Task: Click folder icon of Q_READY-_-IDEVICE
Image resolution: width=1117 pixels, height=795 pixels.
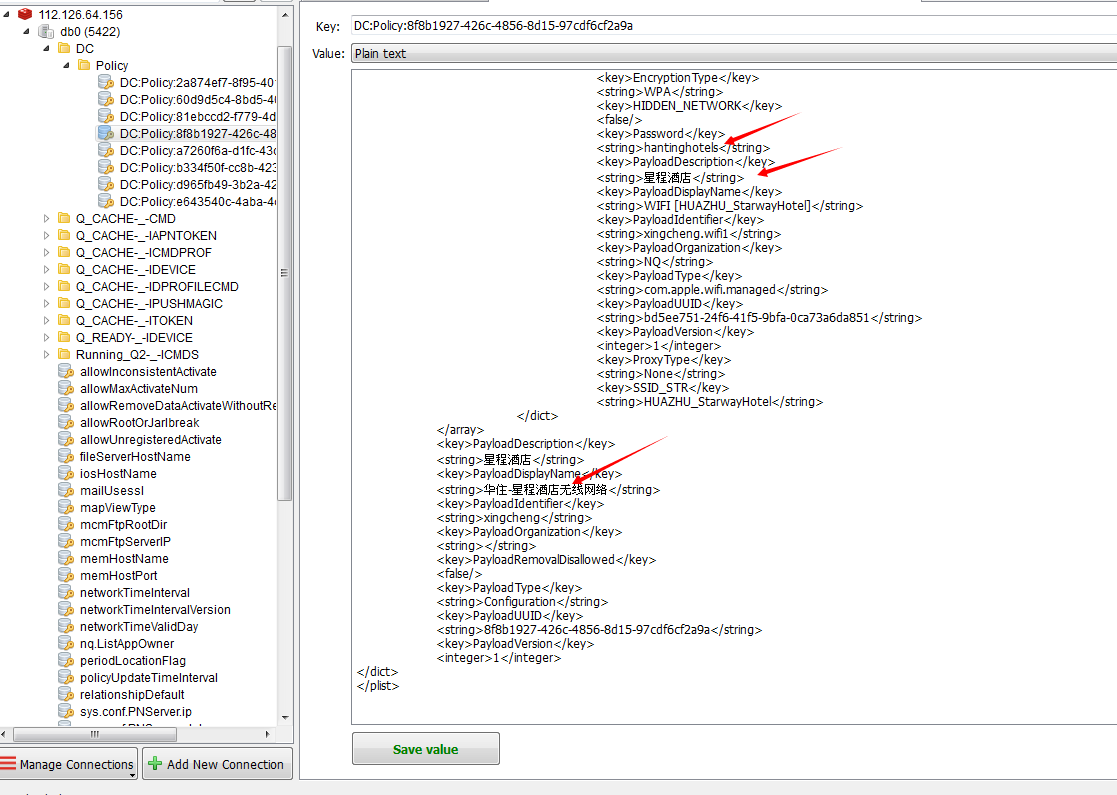Action: (64, 337)
